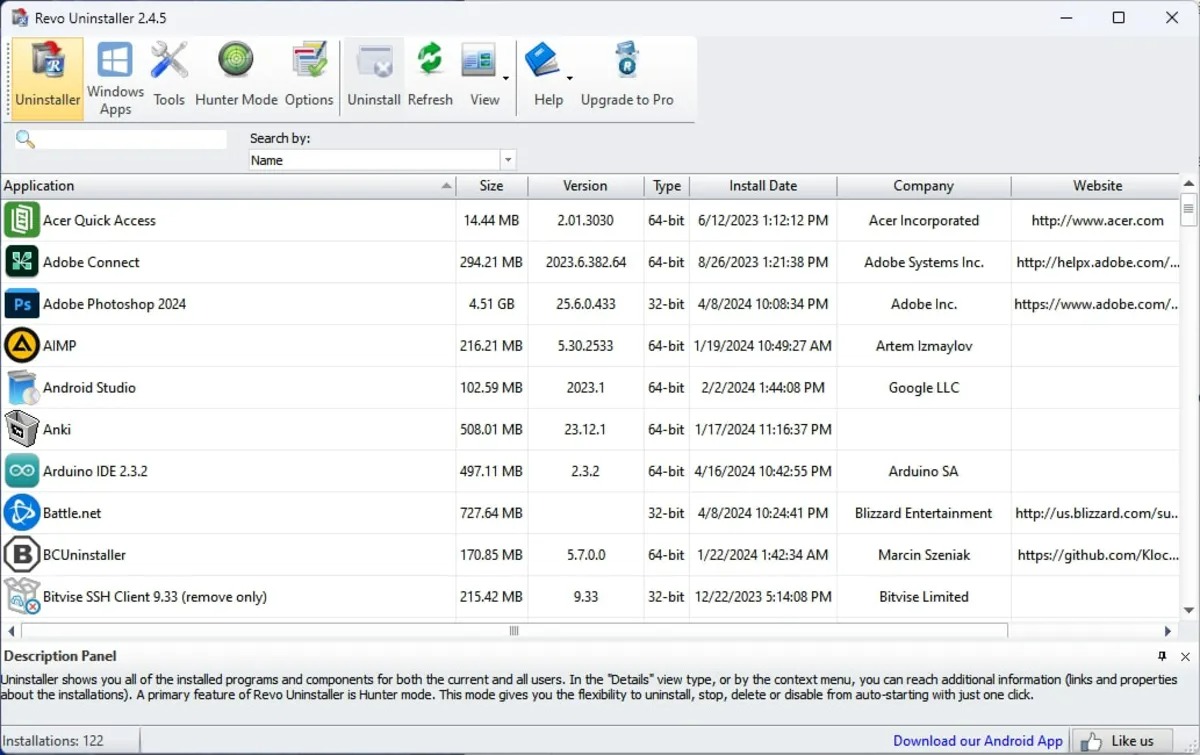Sort by Application column header
This screenshot has width=1200, height=755.
click(228, 186)
